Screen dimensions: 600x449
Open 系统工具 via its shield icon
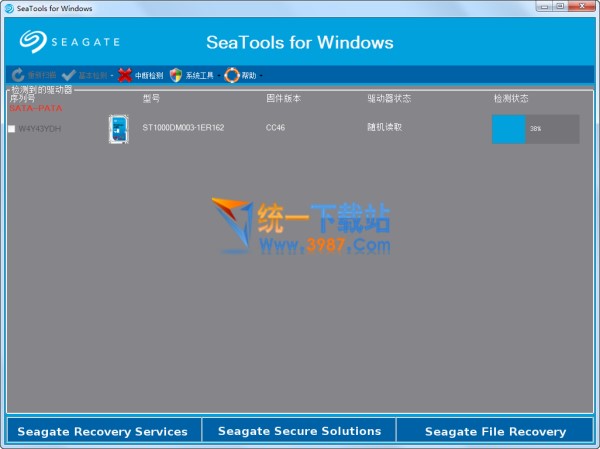coord(176,75)
